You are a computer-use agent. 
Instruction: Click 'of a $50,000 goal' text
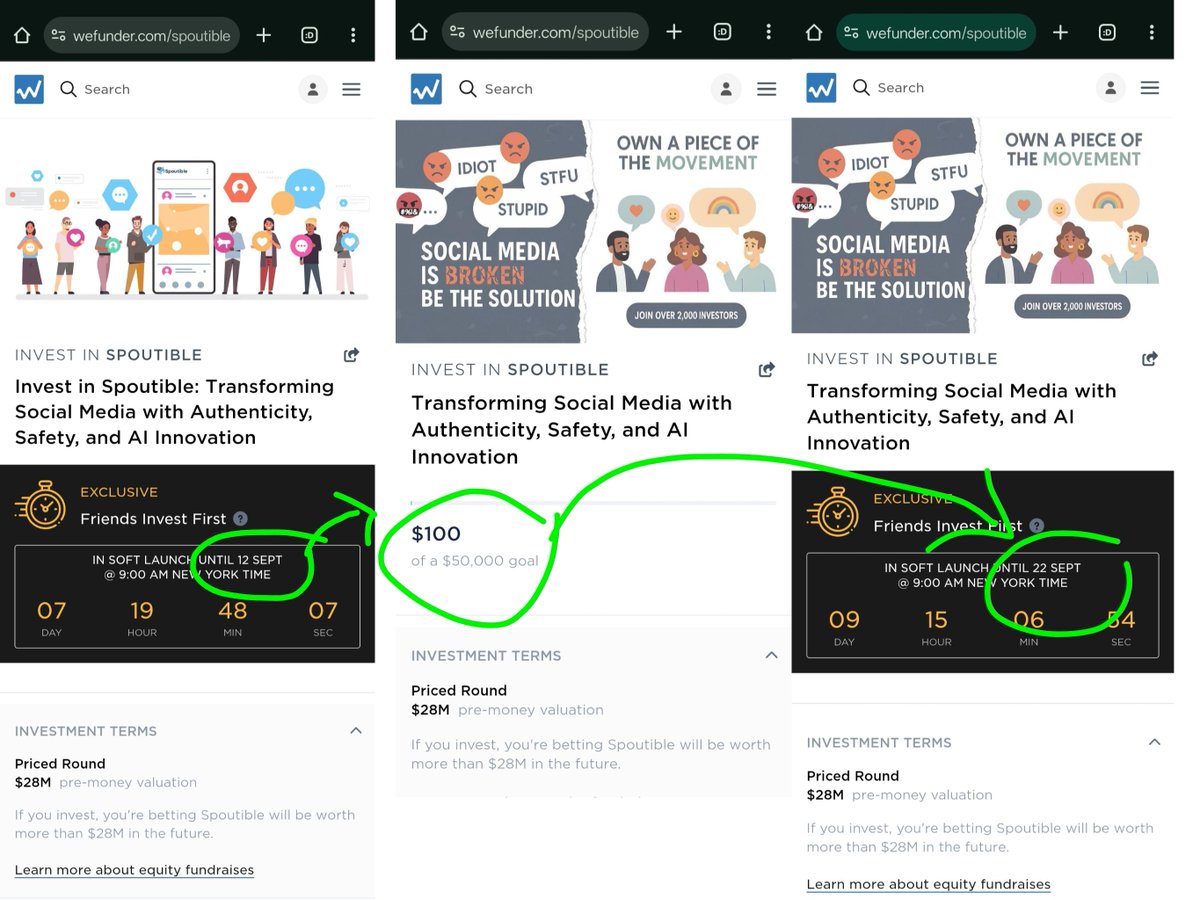click(475, 561)
